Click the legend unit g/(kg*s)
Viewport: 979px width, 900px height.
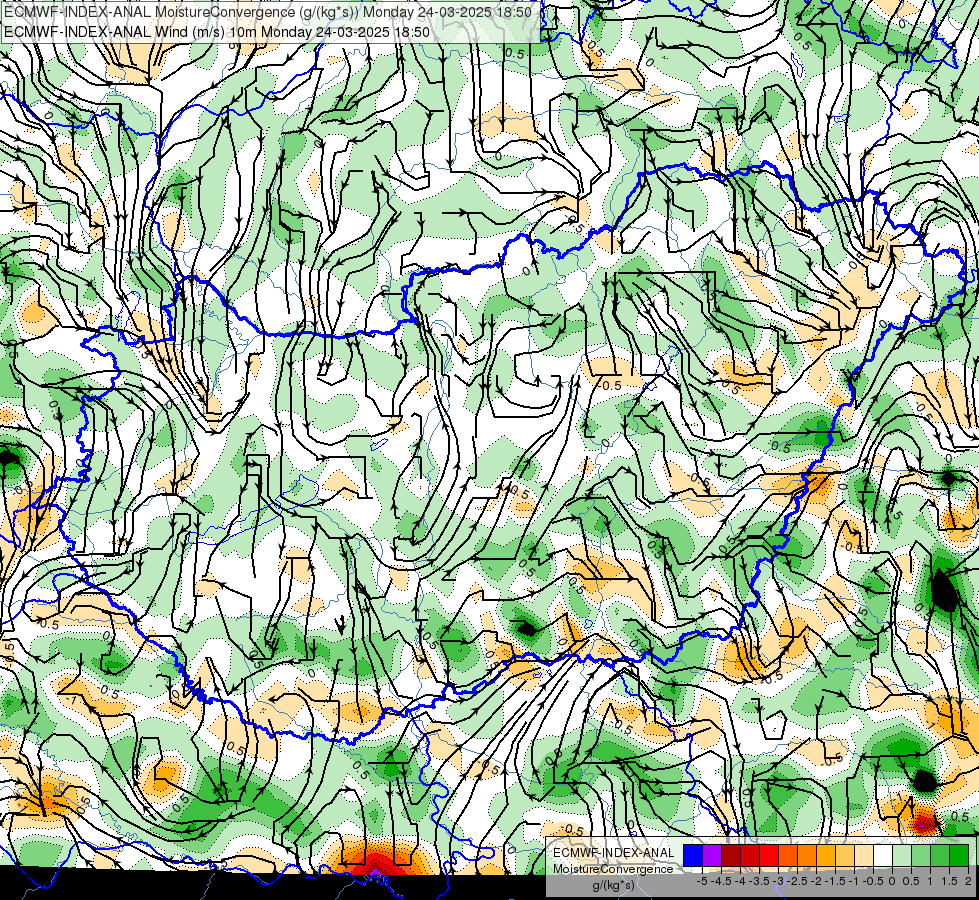(613, 886)
